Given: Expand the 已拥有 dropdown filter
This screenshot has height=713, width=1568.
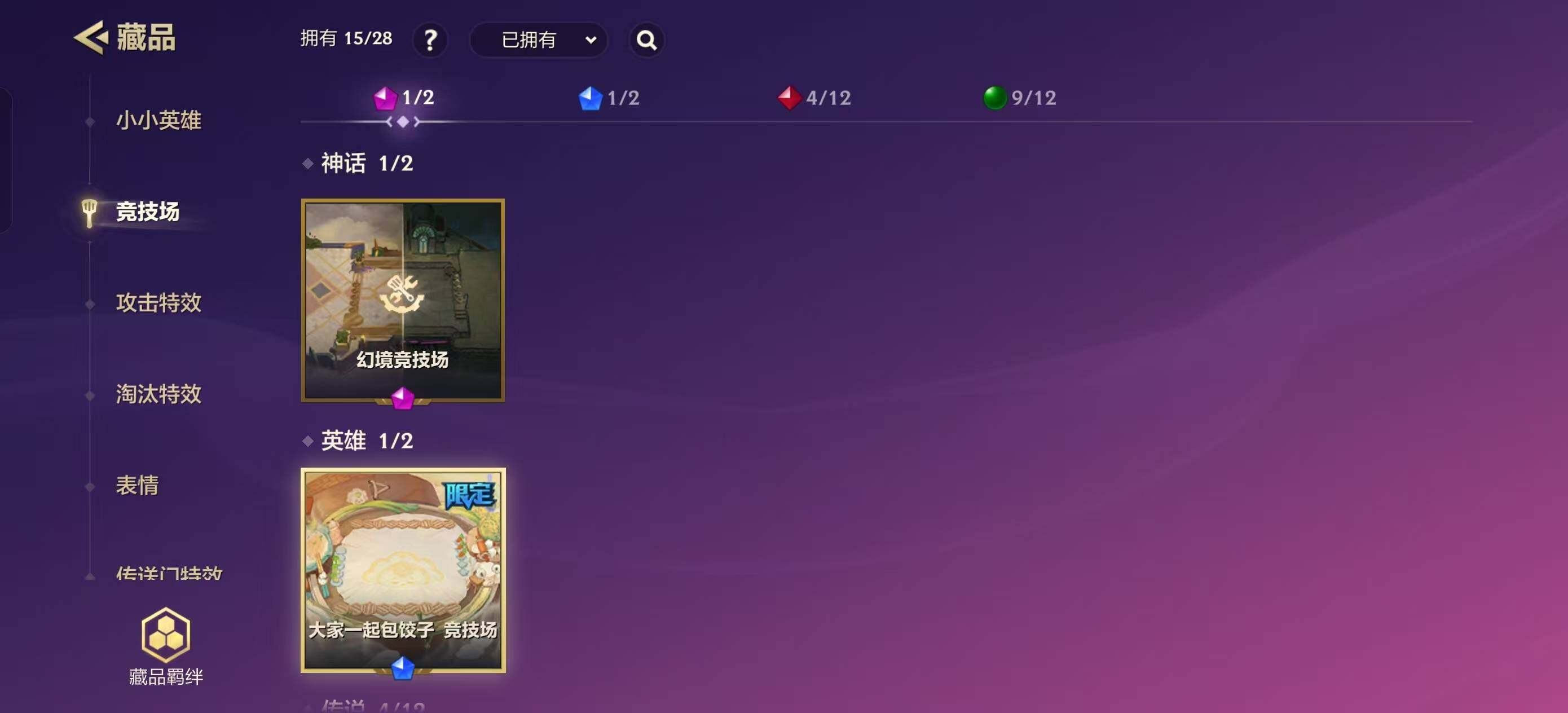Looking at the screenshot, I should pyautogui.click(x=528, y=40).
